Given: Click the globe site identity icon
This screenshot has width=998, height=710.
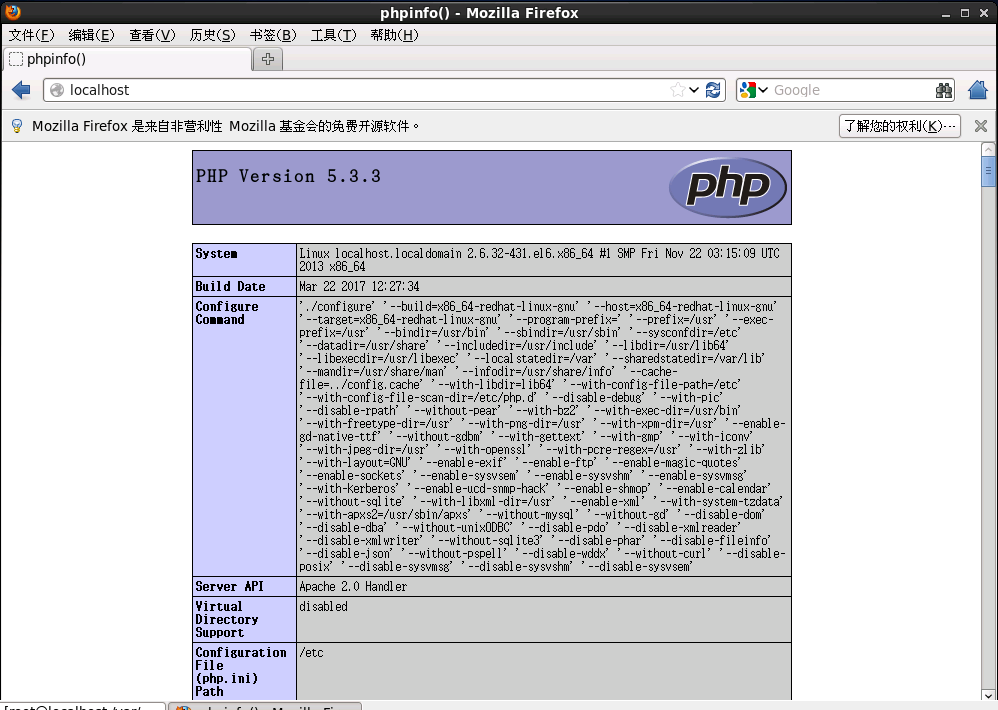Looking at the screenshot, I should (x=57, y=90).
